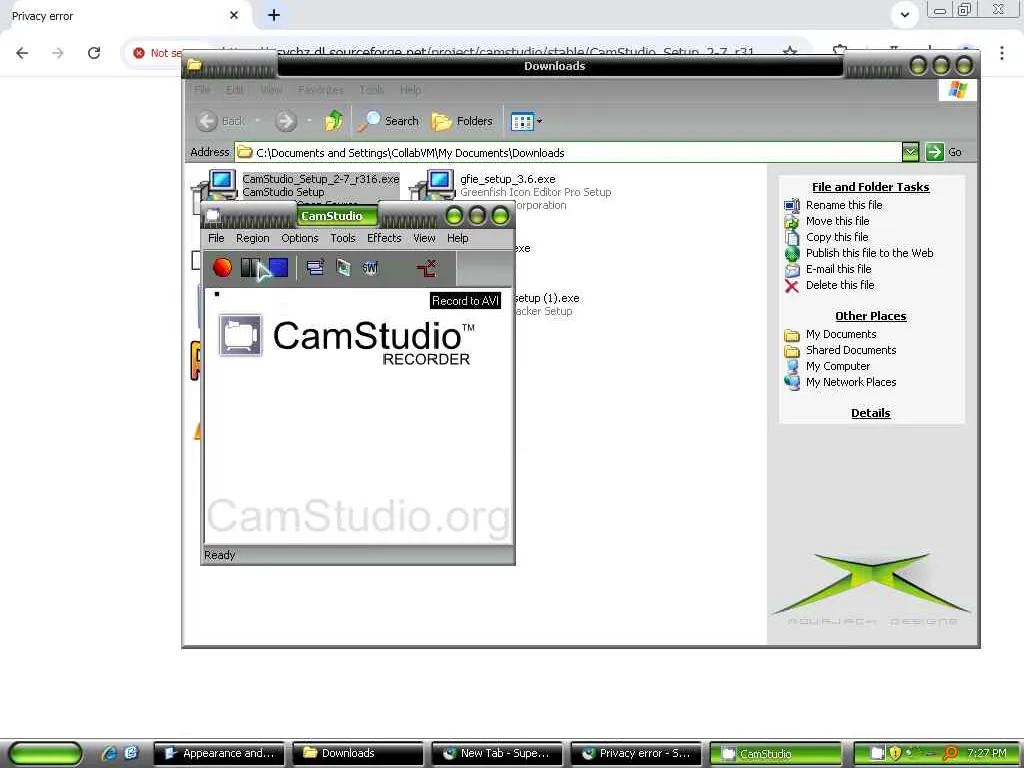
Task: Click the SWF producer icon in CamStudio
Action: tap(370, 267)
